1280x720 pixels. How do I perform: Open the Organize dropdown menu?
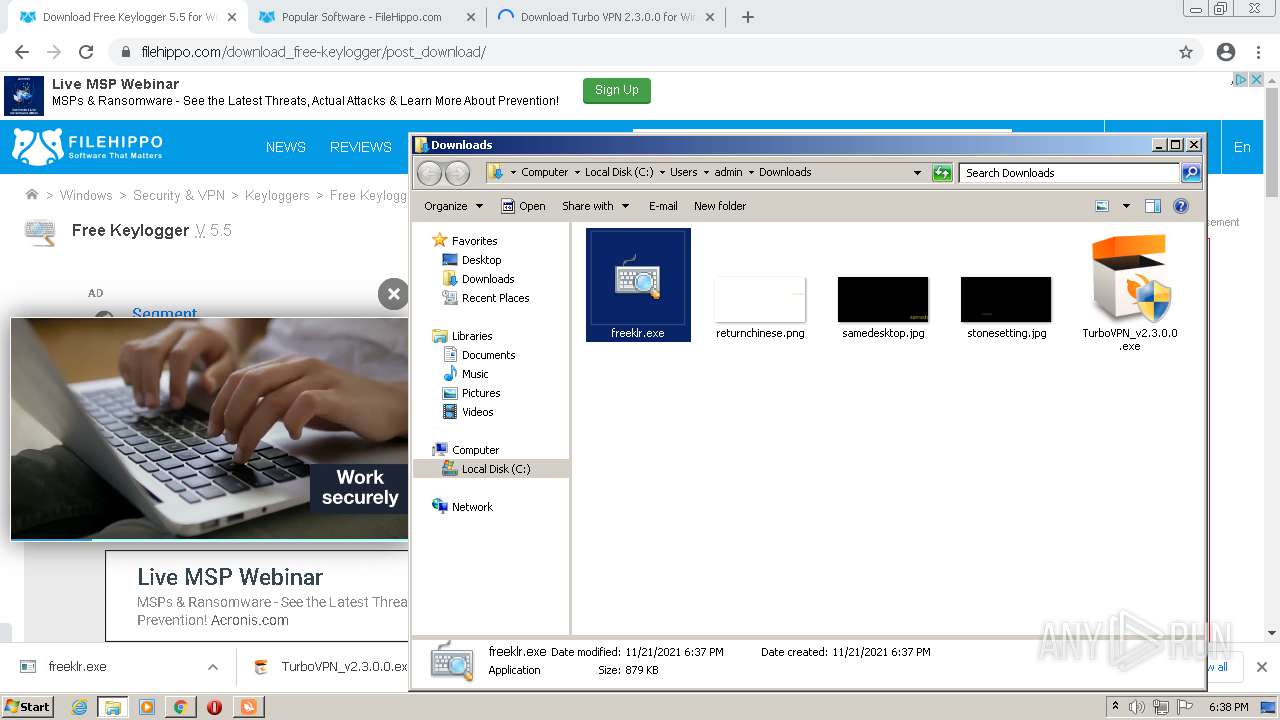(453, 206)
